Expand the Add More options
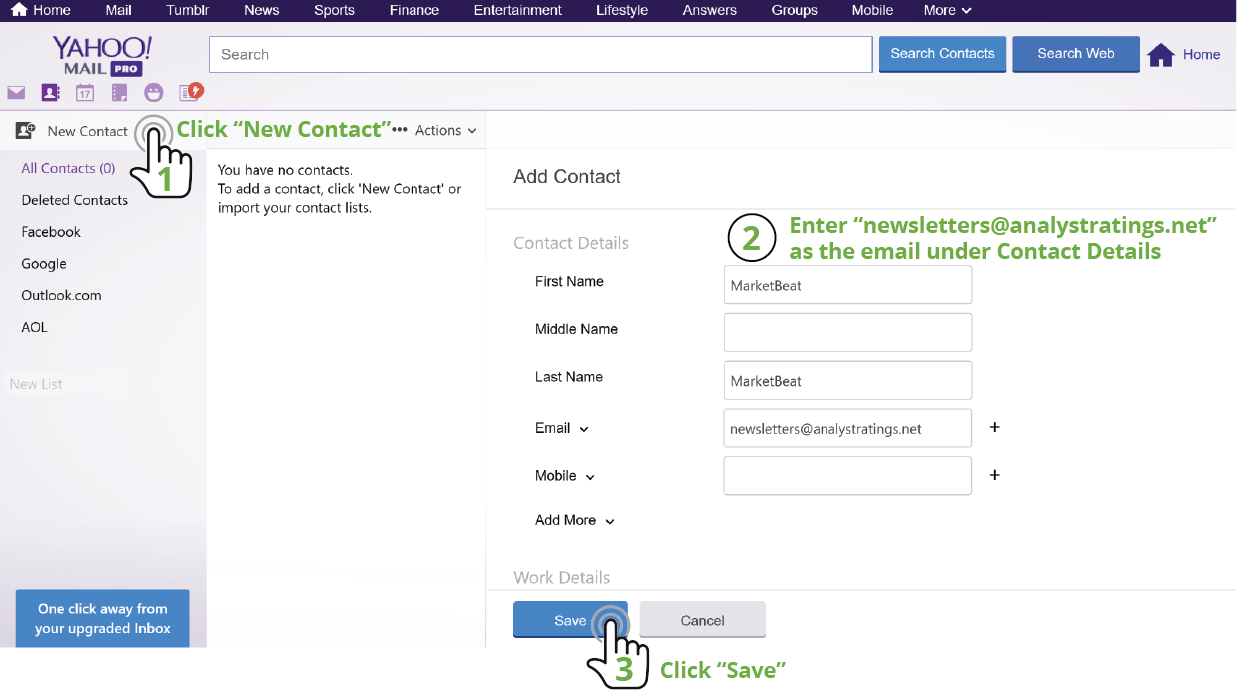 click(x=574, y=520)
